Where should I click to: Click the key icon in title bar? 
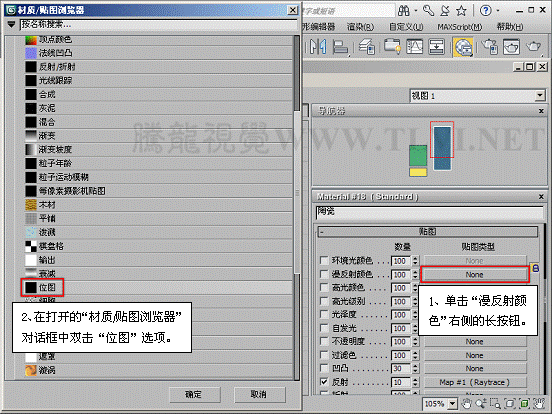click(428, 11)
